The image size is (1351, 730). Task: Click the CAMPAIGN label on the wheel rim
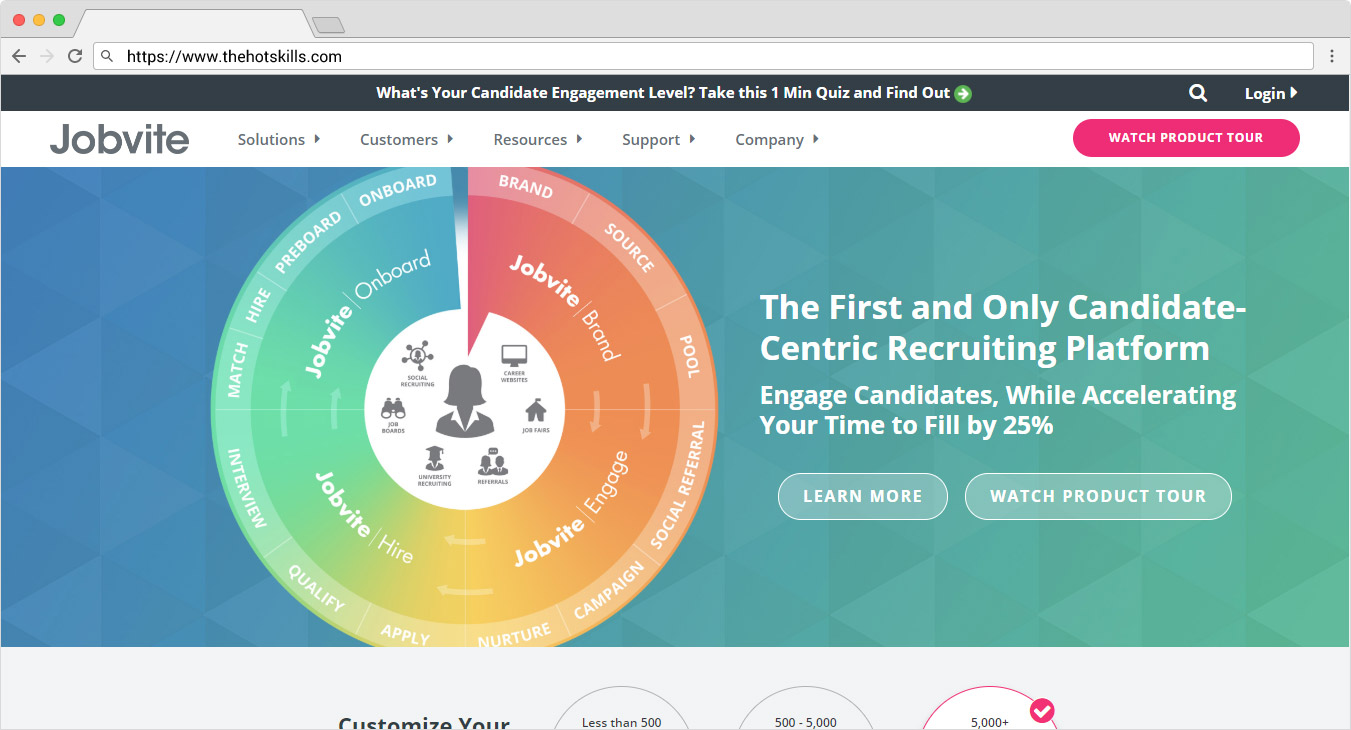tap(609, 590)
